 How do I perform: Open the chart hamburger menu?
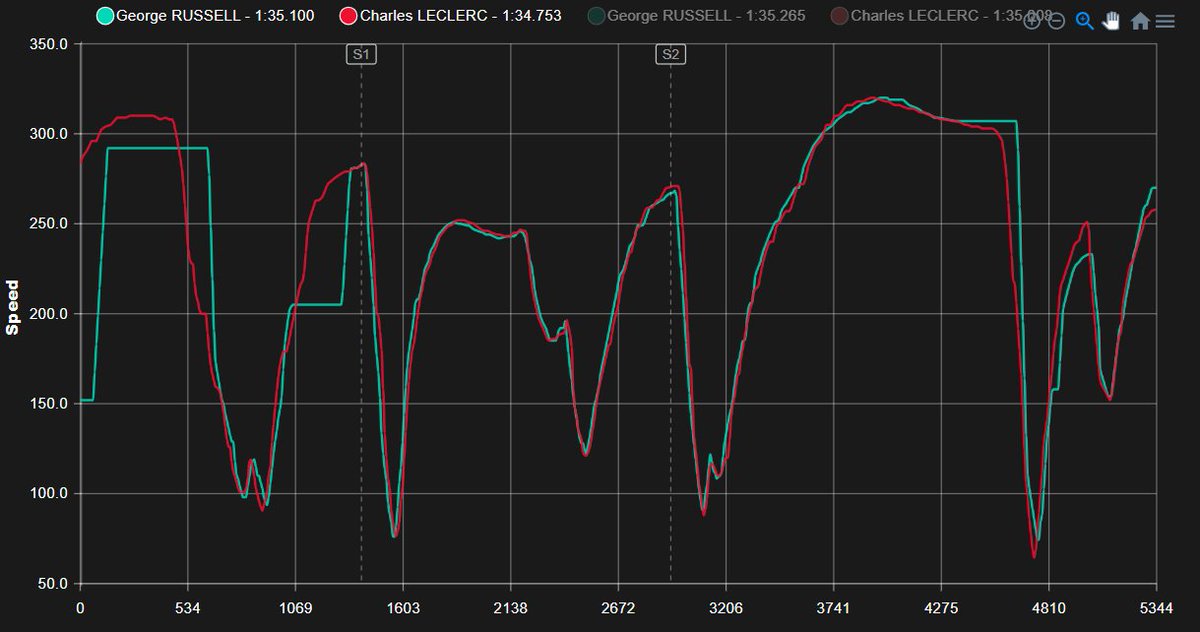(x=1165, y=21)
